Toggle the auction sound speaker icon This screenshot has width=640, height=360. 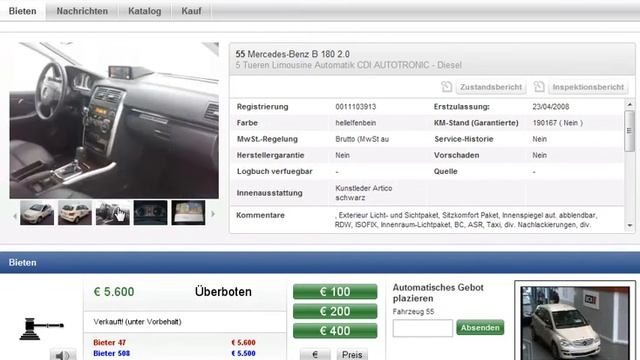coord(63,355)
